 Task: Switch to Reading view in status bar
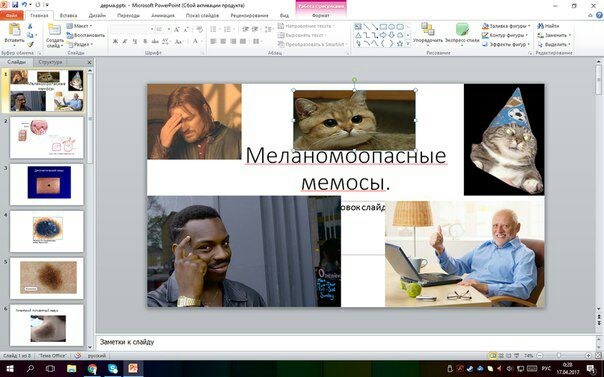tap(508, 355)
